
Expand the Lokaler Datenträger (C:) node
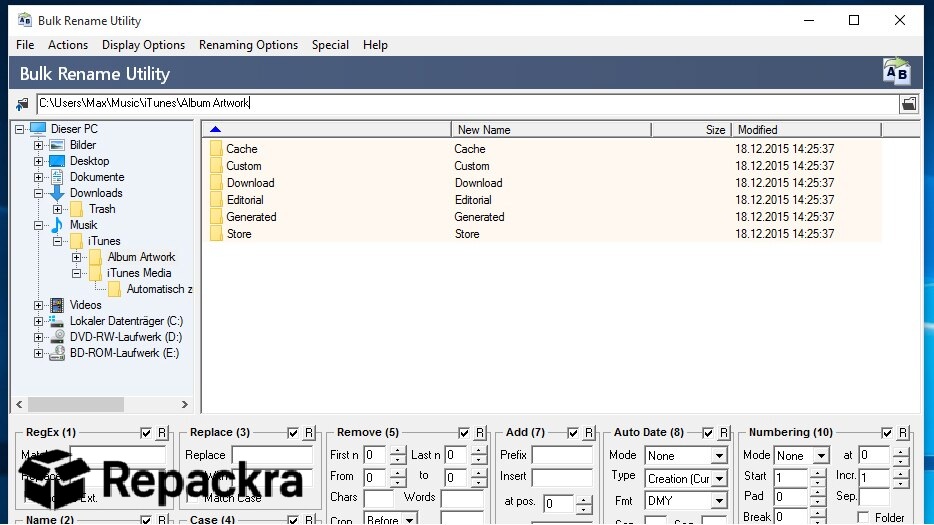coord(38,321)
